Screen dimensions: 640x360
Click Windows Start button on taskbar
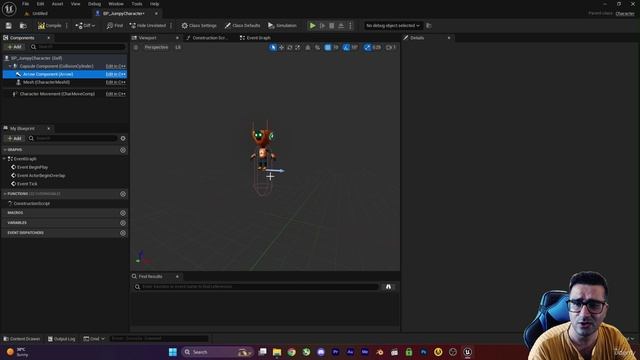[173, 352]
